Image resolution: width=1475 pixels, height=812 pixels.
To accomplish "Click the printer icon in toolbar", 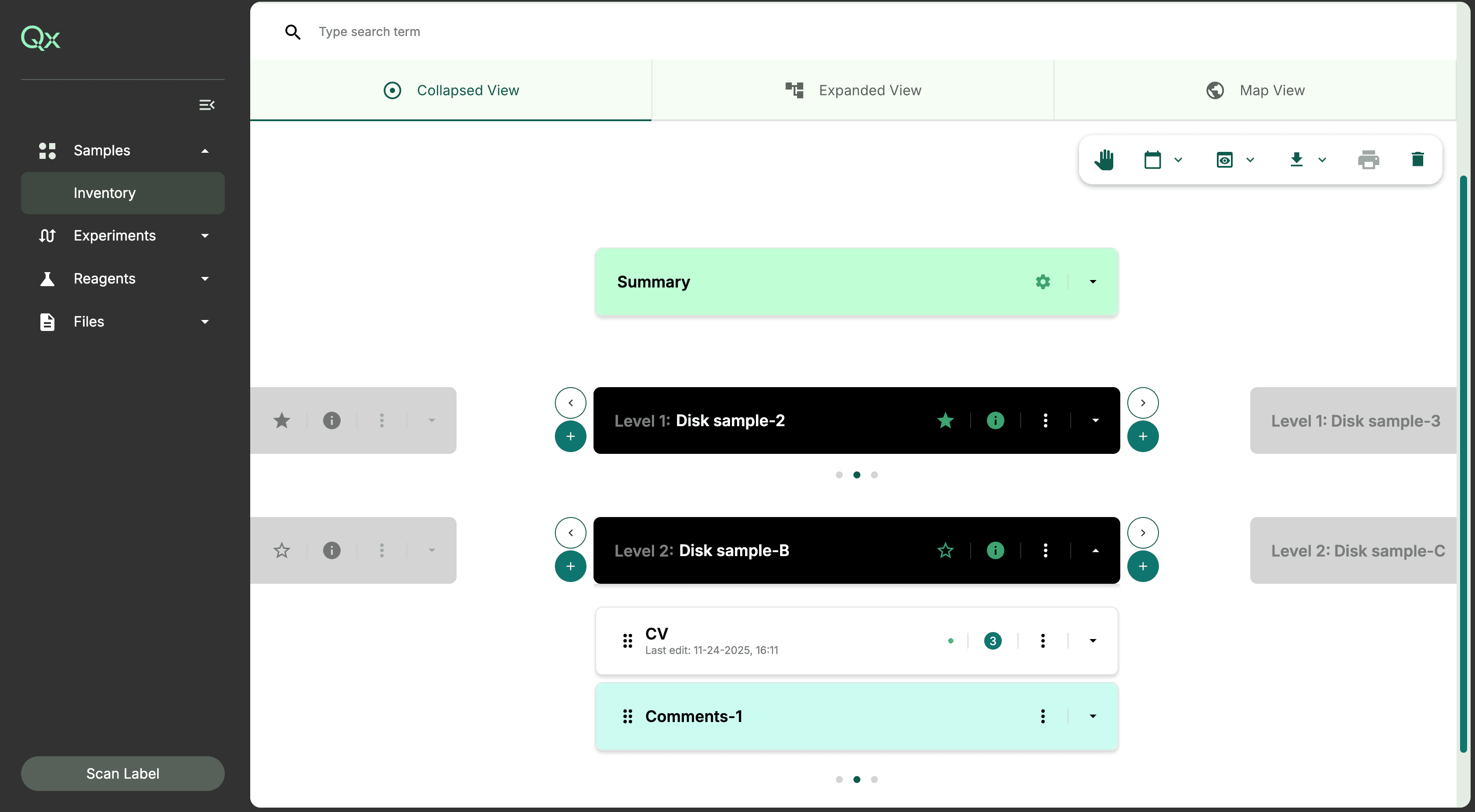I will pos(1368,160).
